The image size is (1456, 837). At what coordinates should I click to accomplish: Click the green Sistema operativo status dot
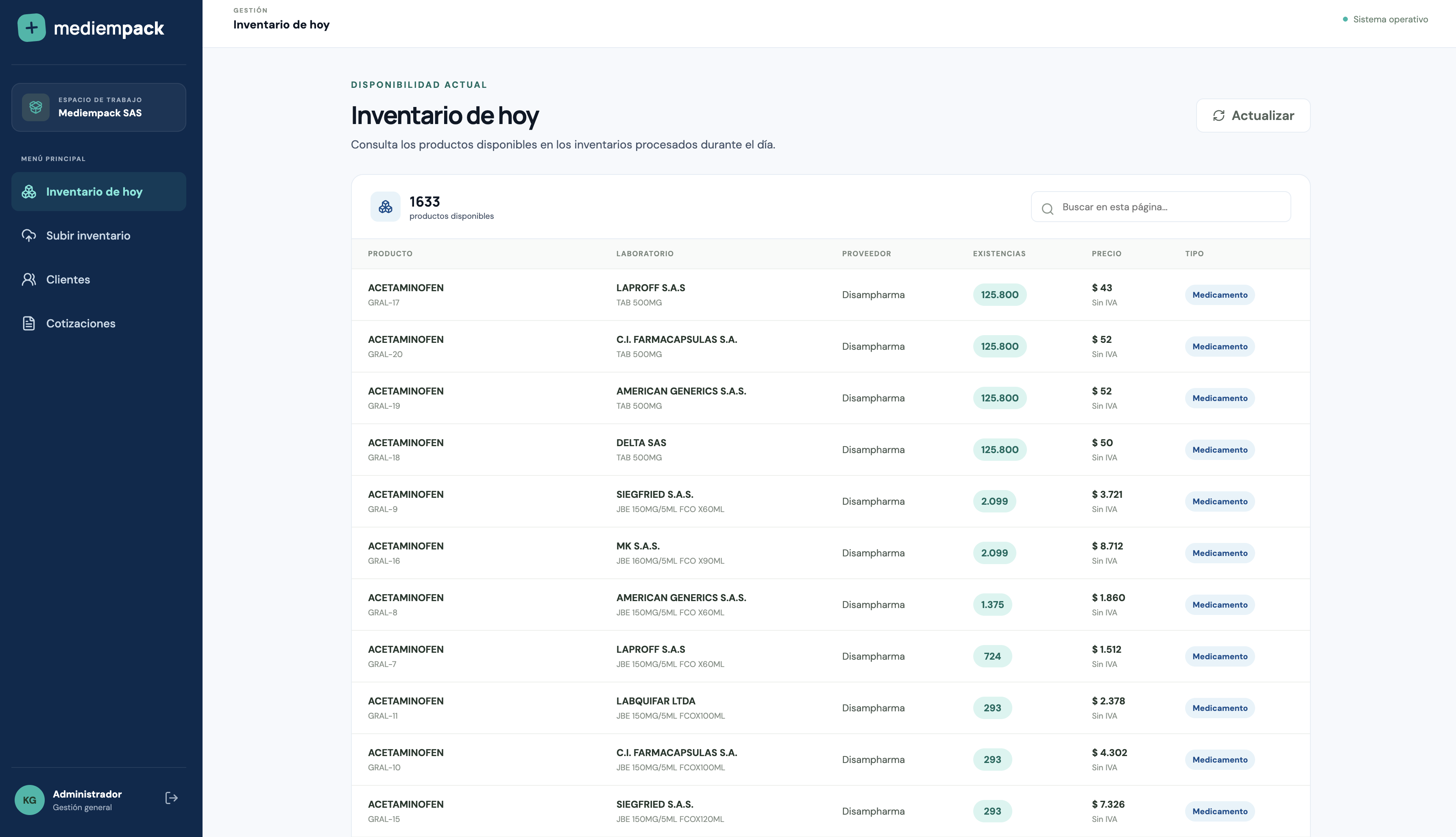(1345, 19)
